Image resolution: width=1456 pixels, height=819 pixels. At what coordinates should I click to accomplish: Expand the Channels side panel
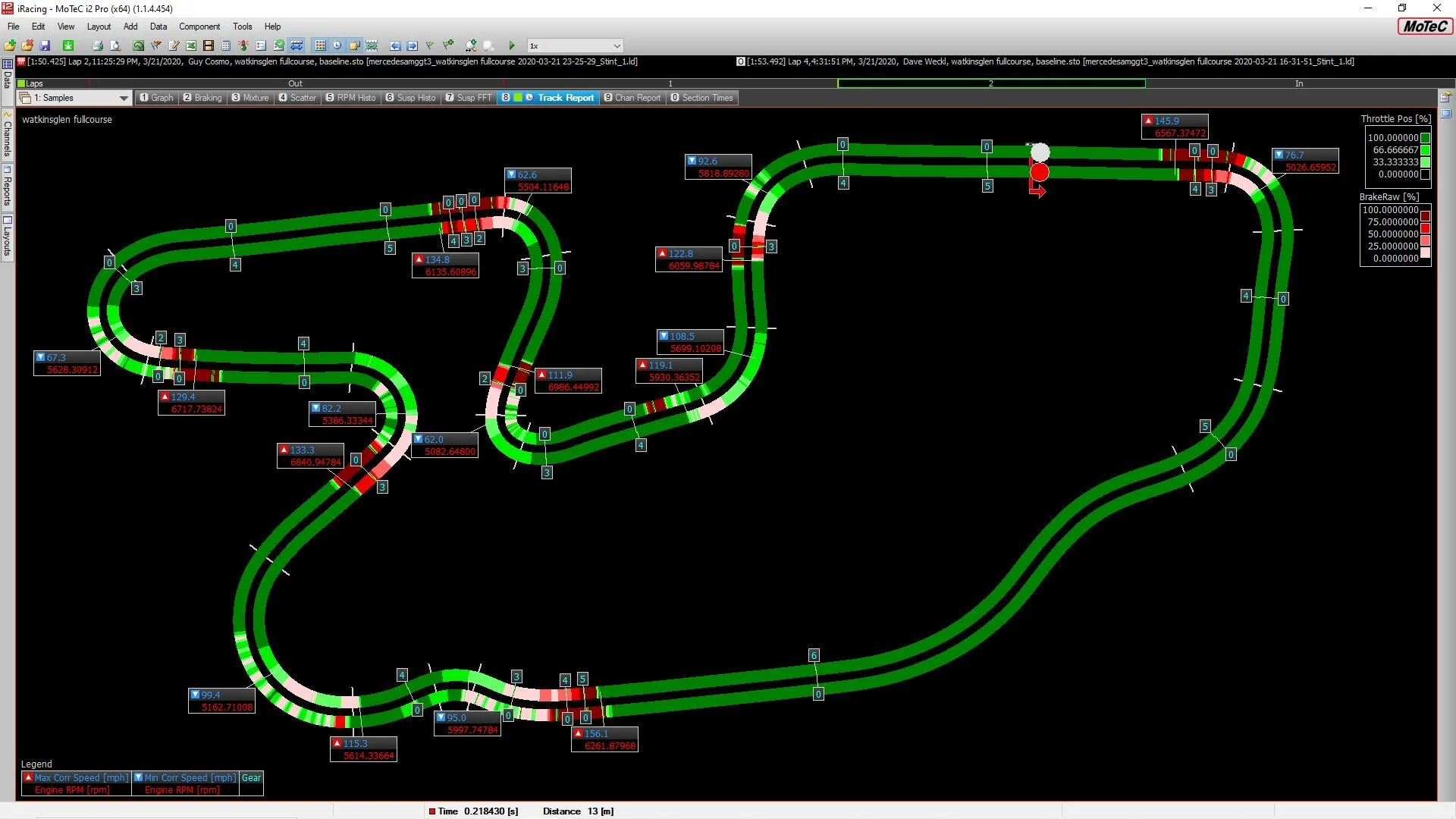(x=7, y=135)
